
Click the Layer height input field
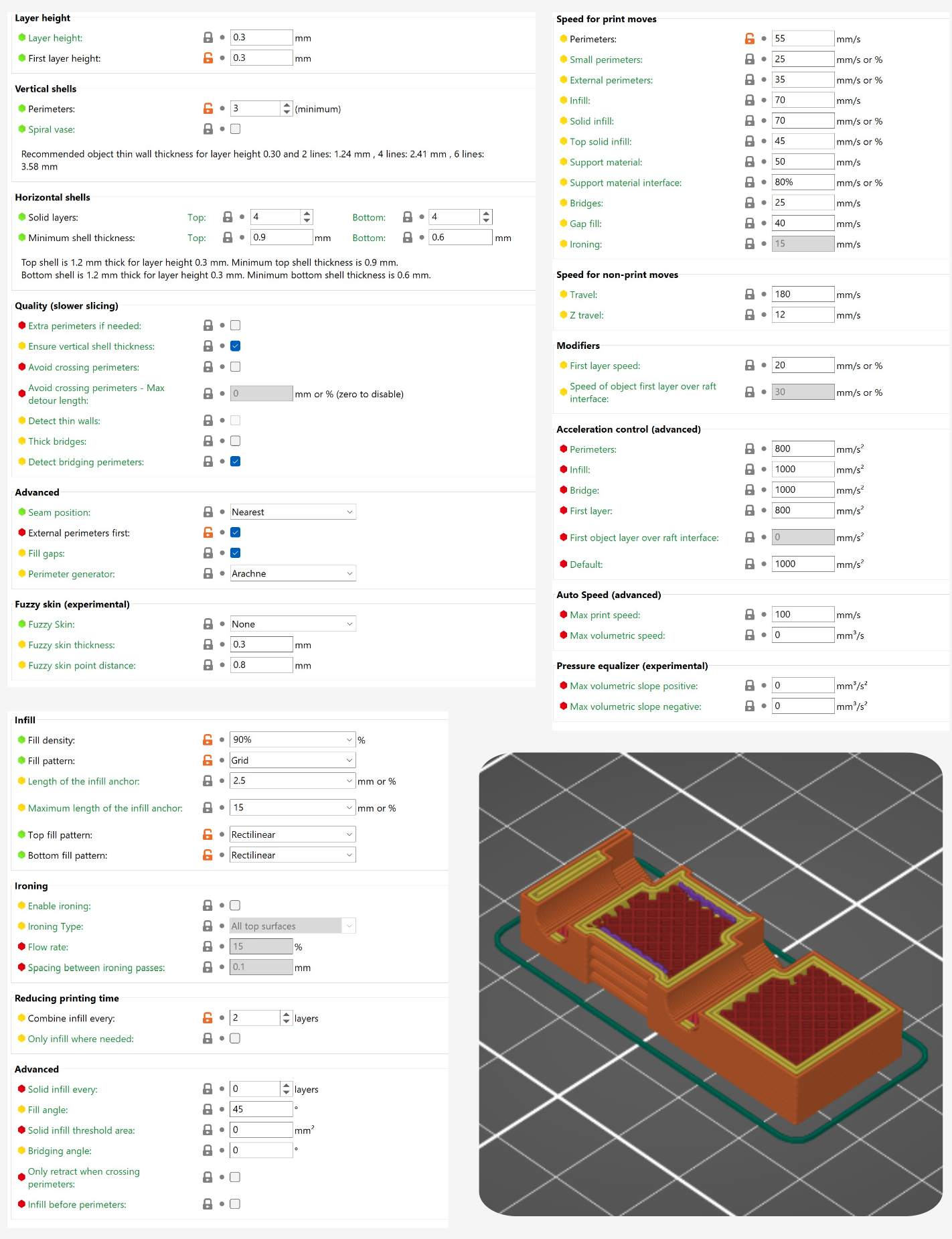coord(261,38)
